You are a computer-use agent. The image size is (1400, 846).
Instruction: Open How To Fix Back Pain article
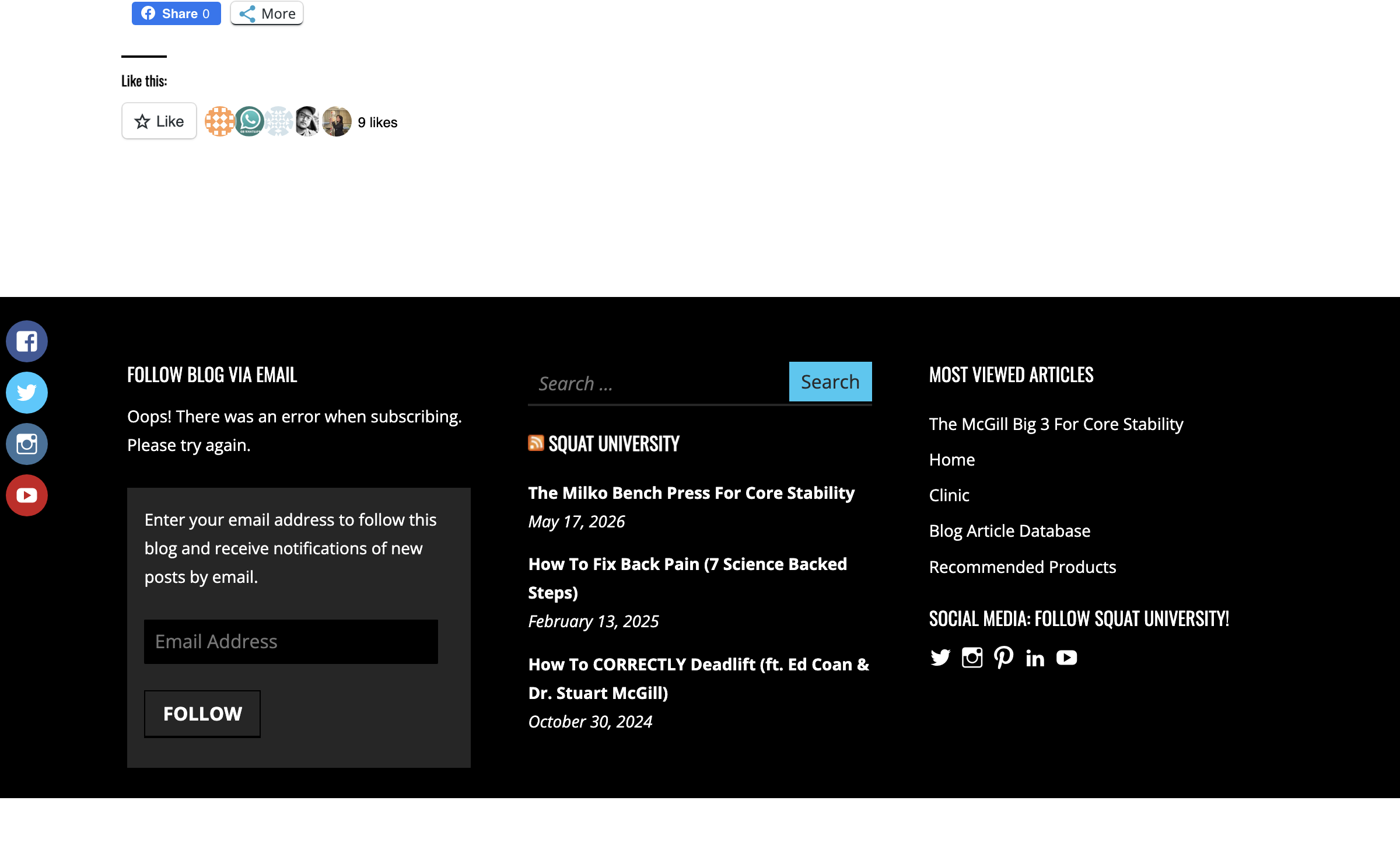point(687,578)
